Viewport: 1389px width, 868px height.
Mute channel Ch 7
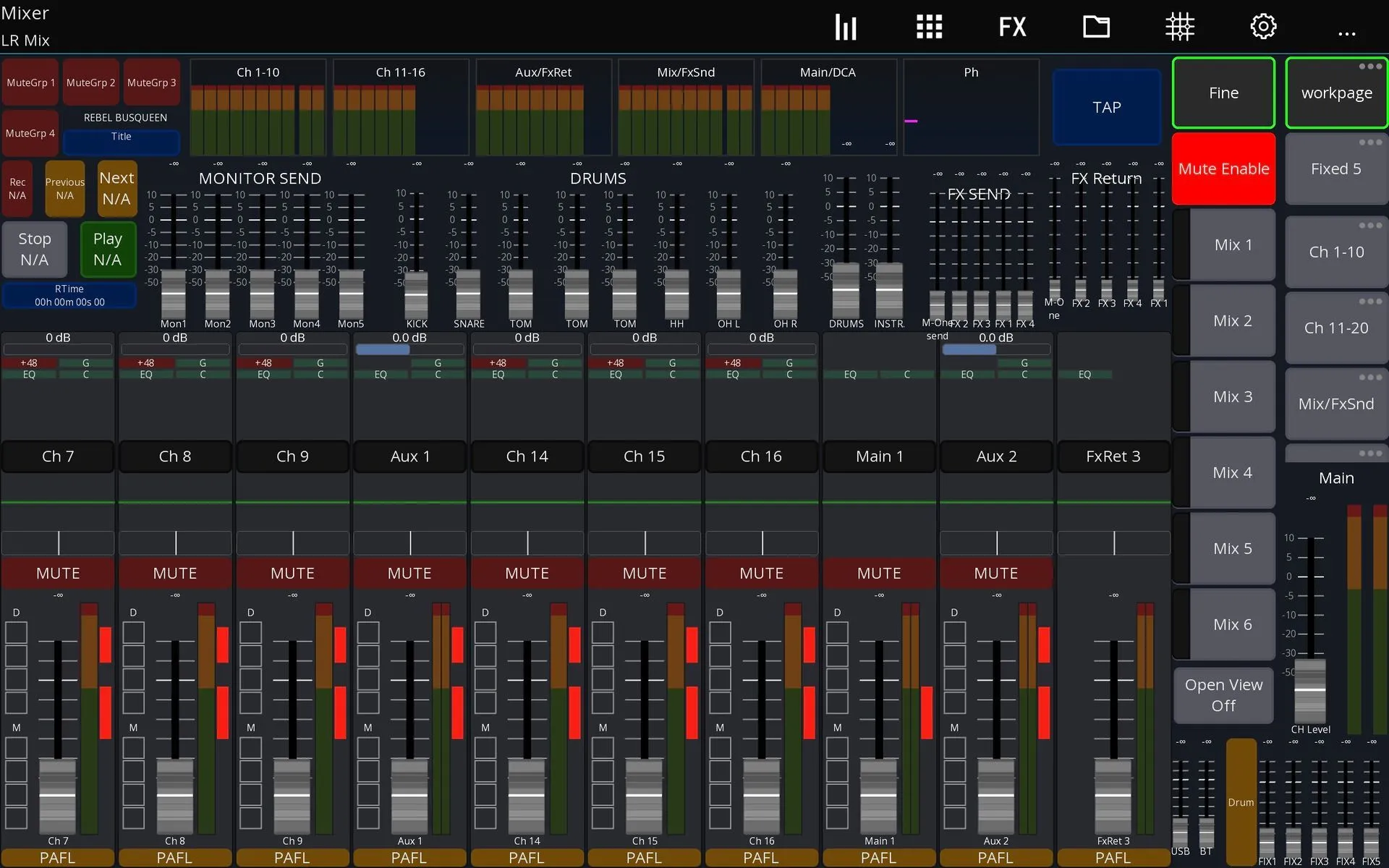tap(58, 573)
